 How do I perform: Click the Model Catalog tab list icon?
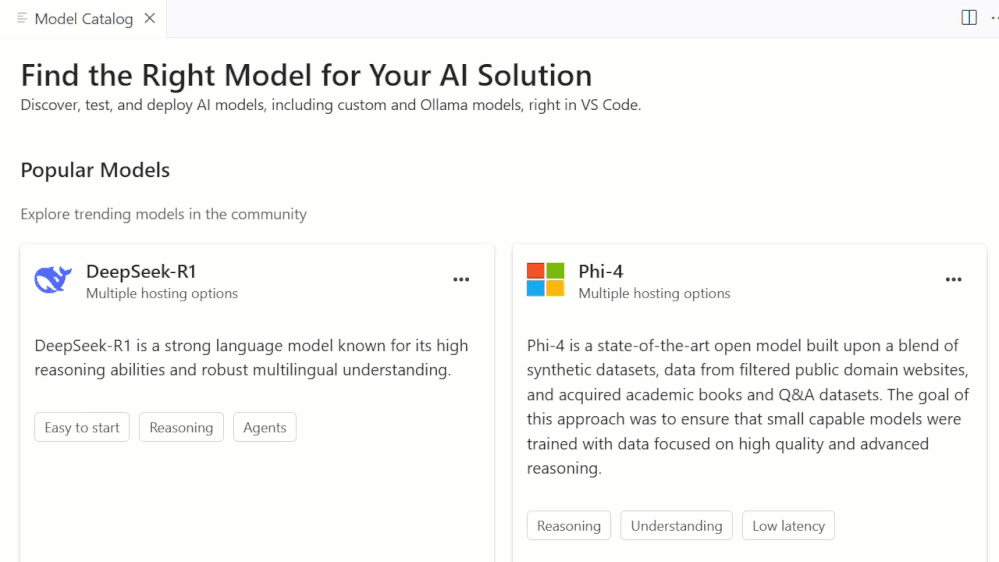22,18
